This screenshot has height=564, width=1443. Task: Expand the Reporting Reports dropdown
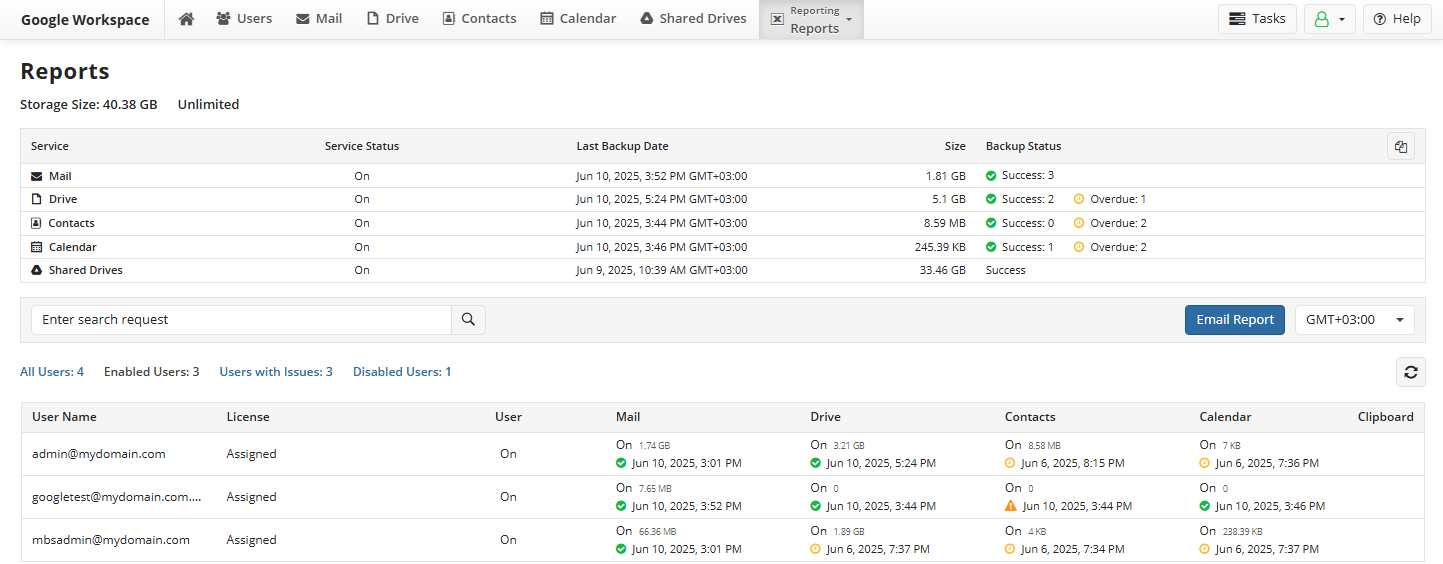811,20
